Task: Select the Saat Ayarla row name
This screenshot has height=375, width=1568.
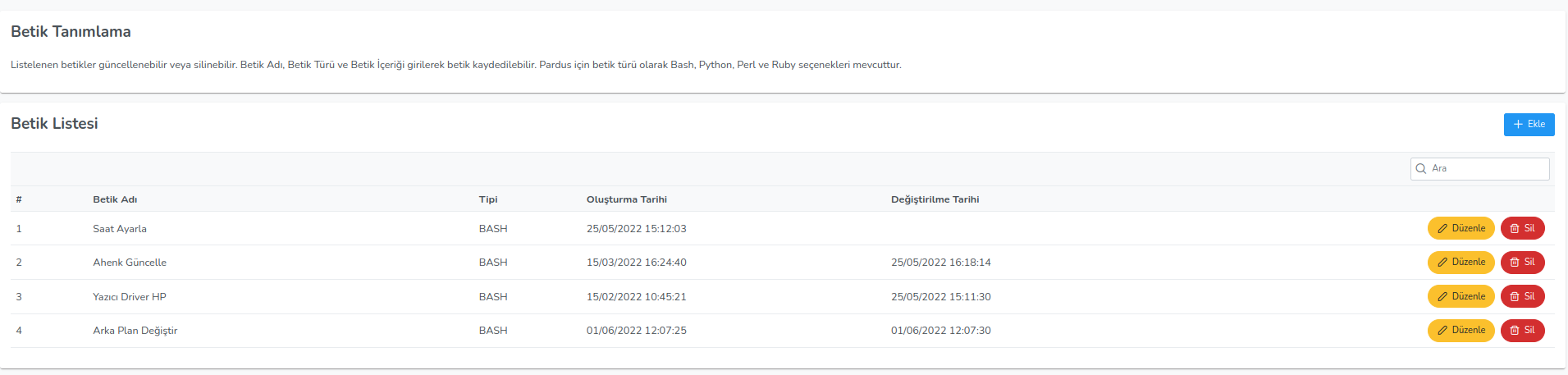Action: (x=120, y=229)
